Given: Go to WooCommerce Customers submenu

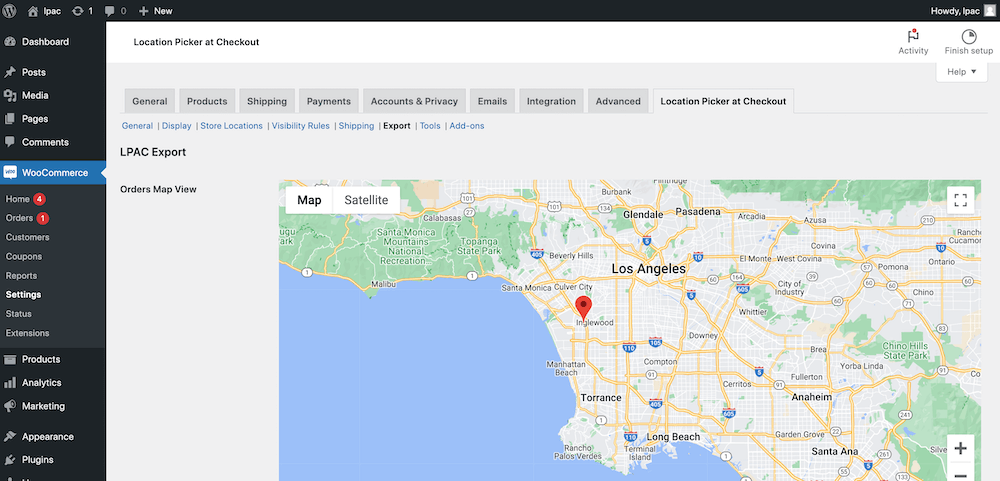Looking at the screenshot, I should point(27,237).
